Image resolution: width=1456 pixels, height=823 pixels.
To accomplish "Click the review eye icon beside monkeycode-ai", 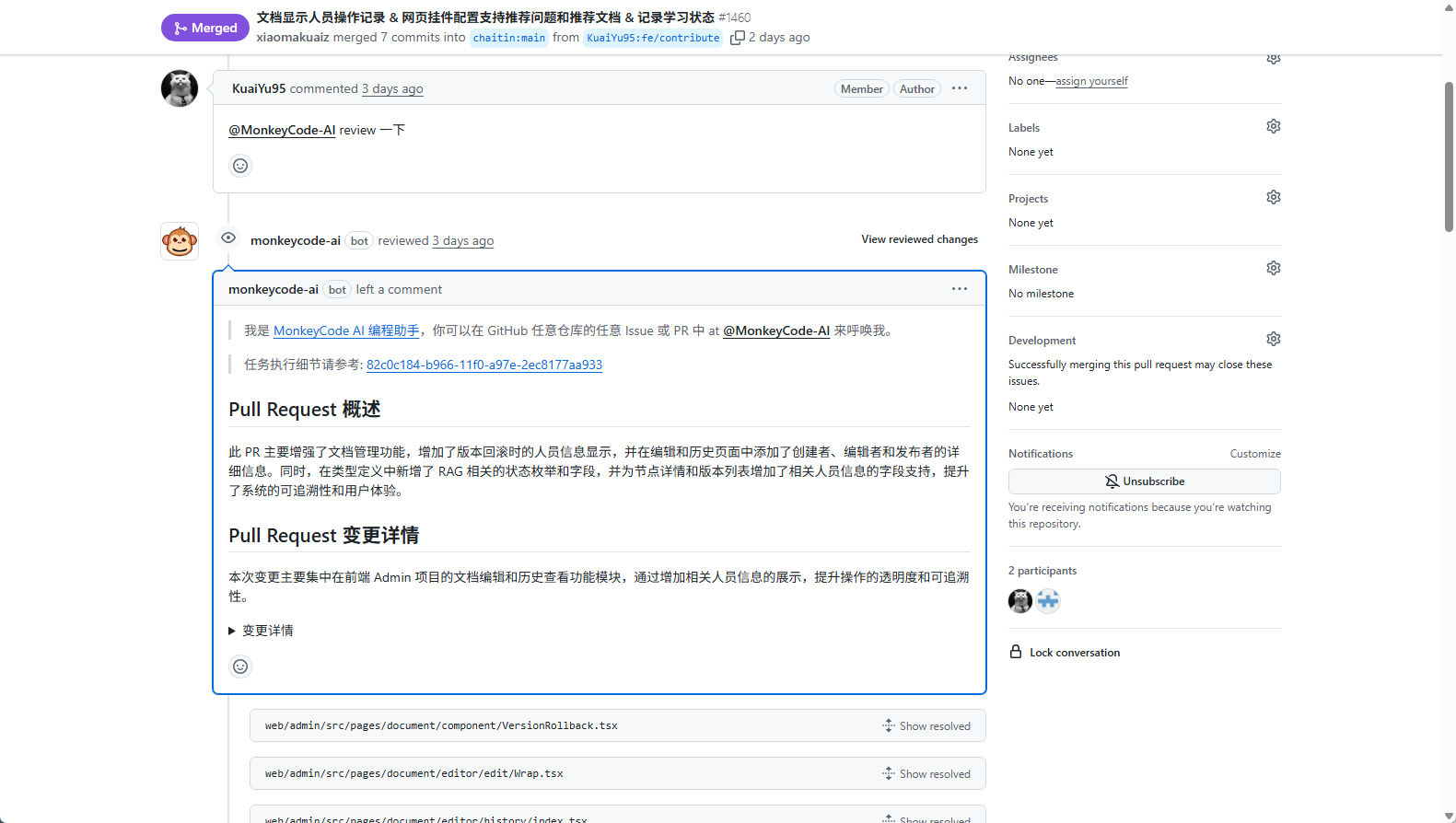I will tap(228, 238).
